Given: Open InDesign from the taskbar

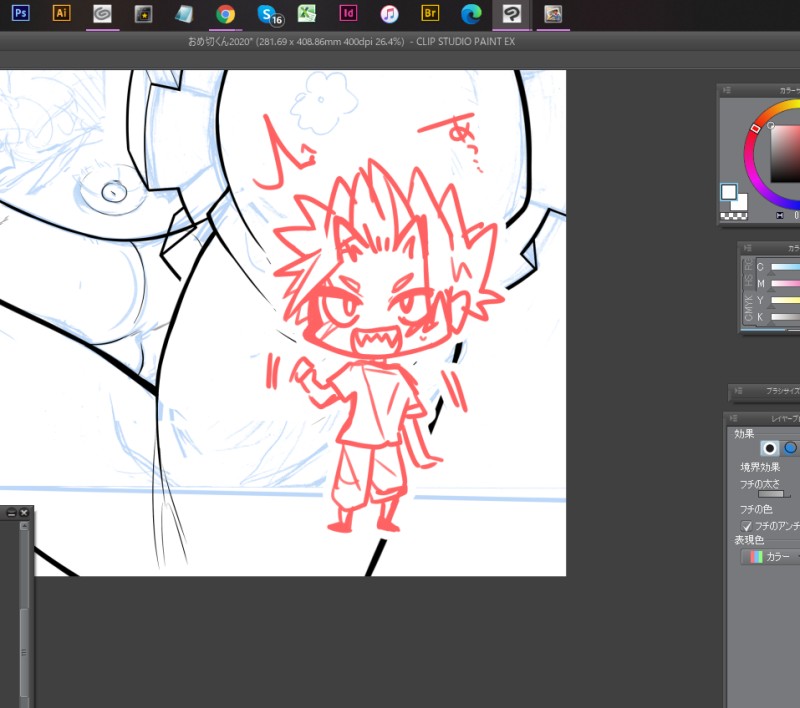Looking at the screenshot, I should pyautogui.click(x=348, y=13).
